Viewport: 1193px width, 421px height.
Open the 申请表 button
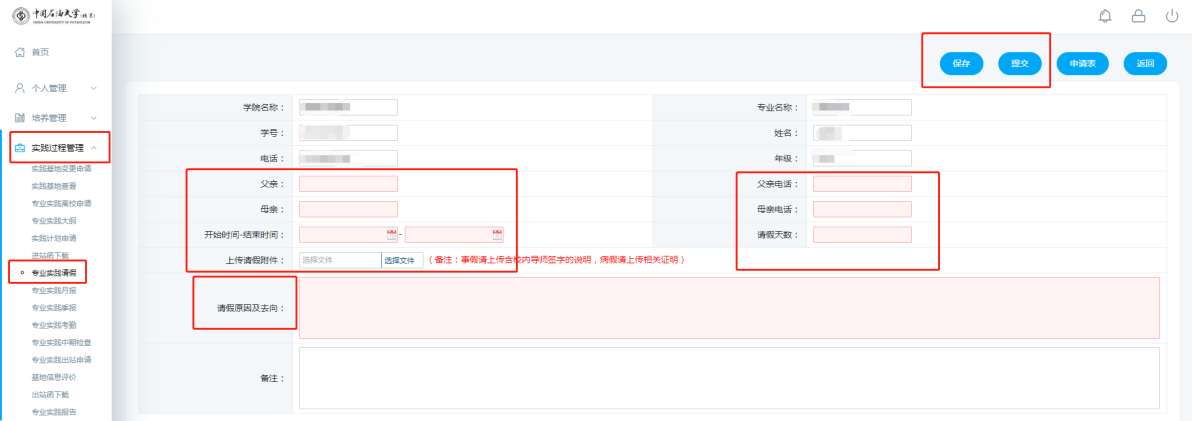(1082, 63)
